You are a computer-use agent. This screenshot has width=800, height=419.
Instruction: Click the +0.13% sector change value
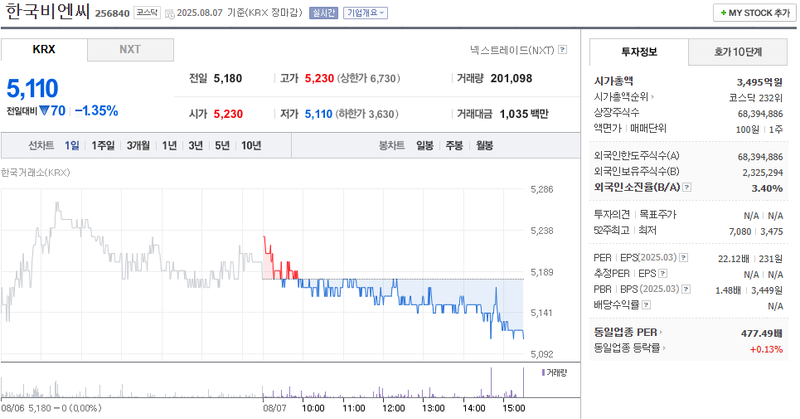(x=766, y=349)
